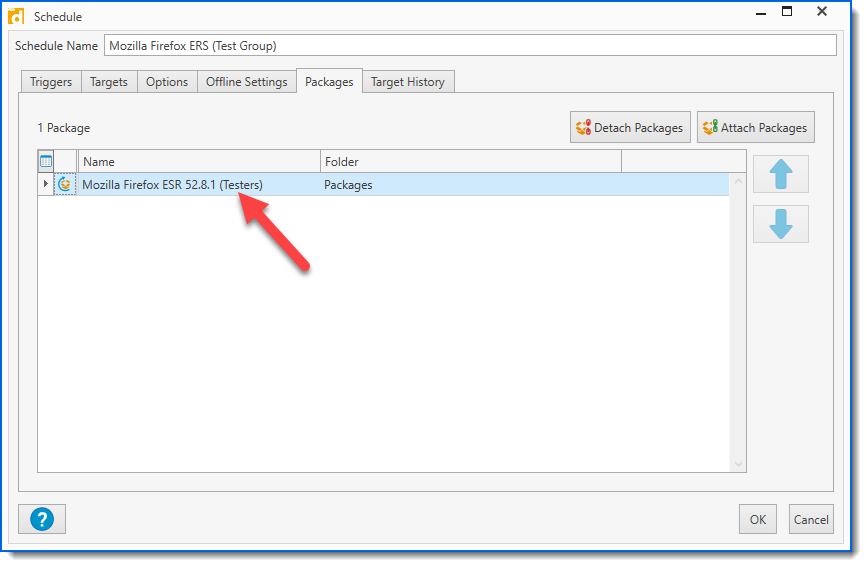Click the column chooser grid icon
The image size is (867, 567).
(46, 162)
